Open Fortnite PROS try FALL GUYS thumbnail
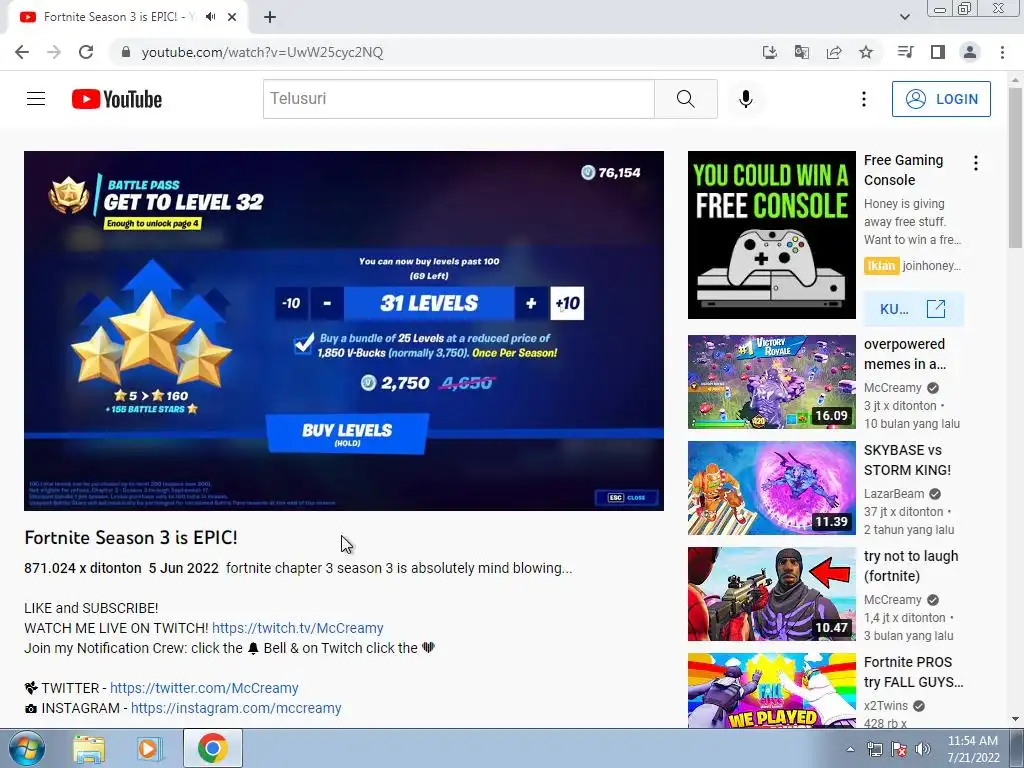The image size is (1024, 768). coord(771,690)
